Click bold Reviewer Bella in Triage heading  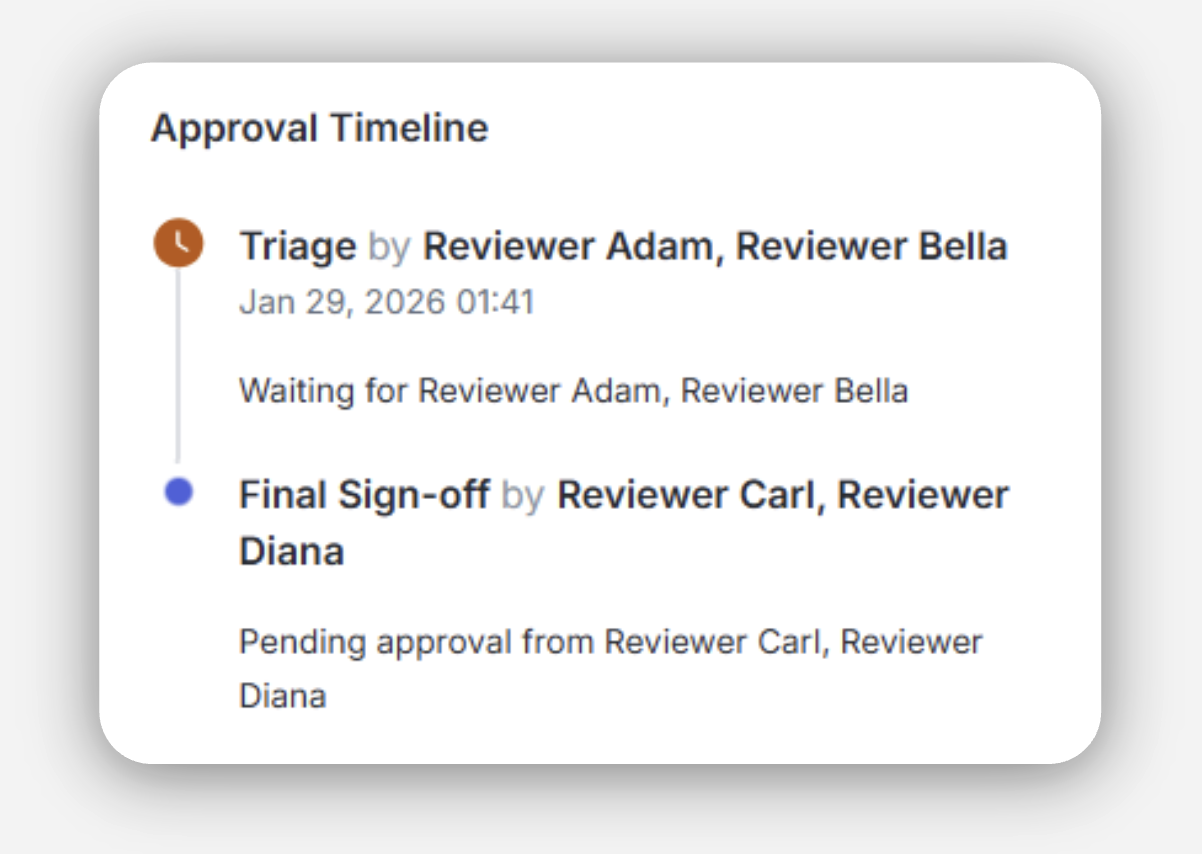871,246
